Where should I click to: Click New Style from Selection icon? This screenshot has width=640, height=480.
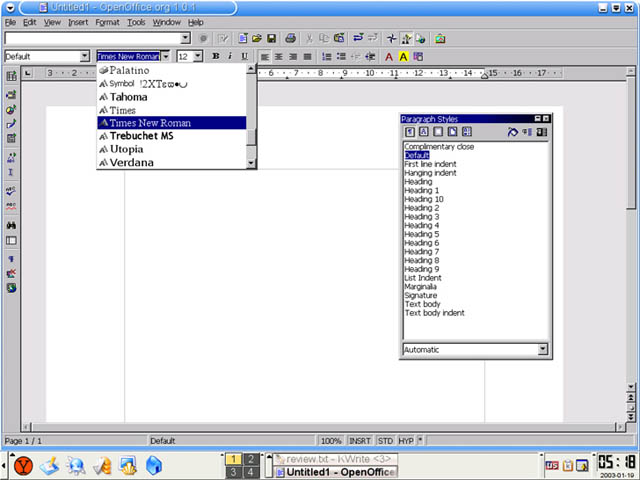pyautogui.click(x=527, y=132)
